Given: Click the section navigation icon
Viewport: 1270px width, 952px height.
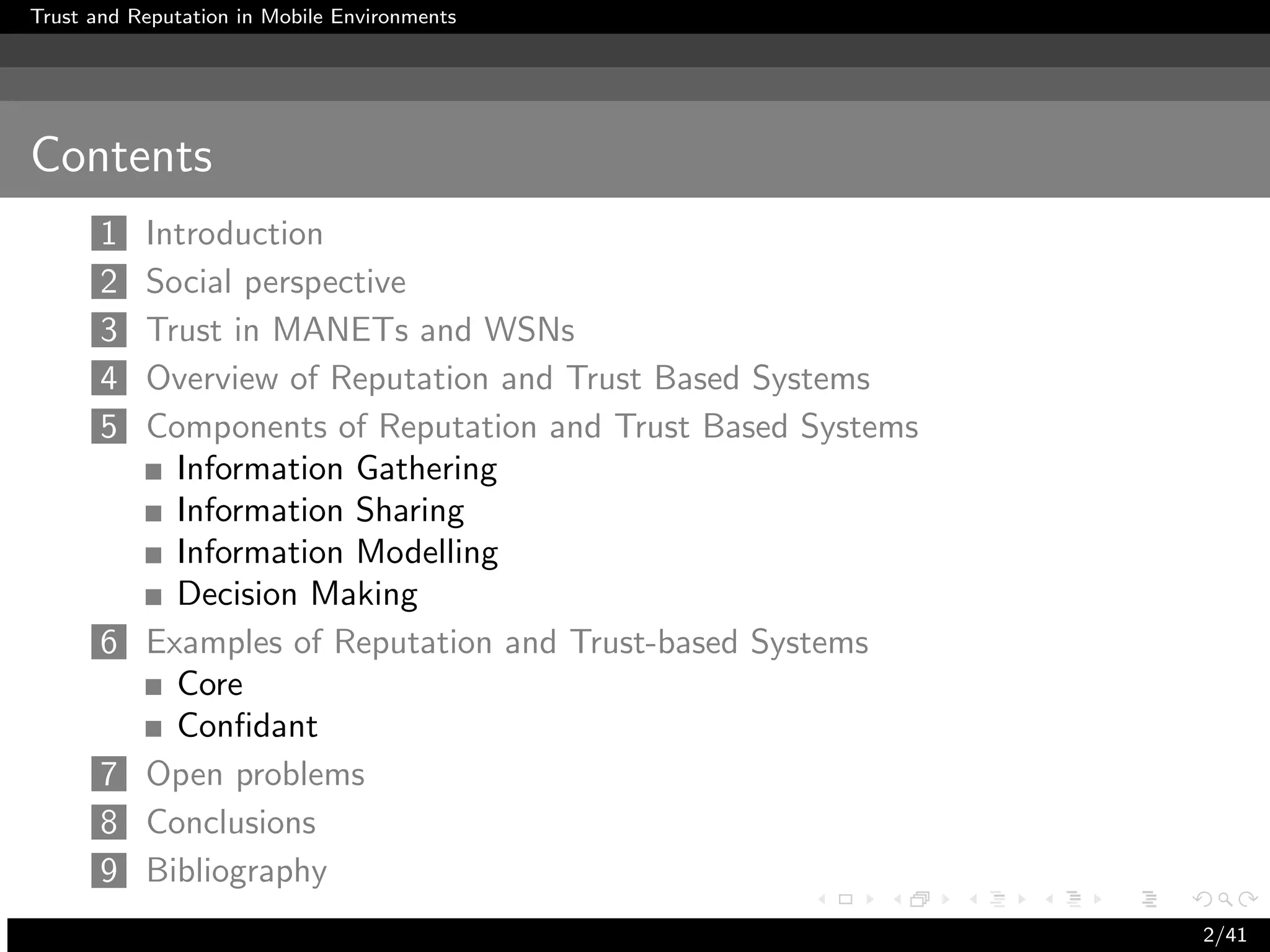Looking at the screenshot, I should [x=1073, y=899].
